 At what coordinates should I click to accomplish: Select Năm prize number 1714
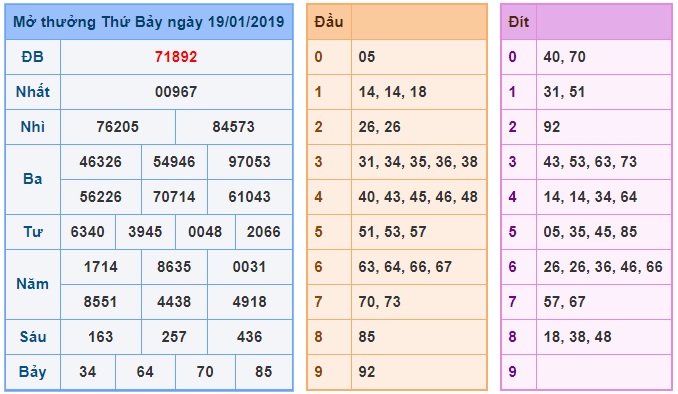coord(101,267)
